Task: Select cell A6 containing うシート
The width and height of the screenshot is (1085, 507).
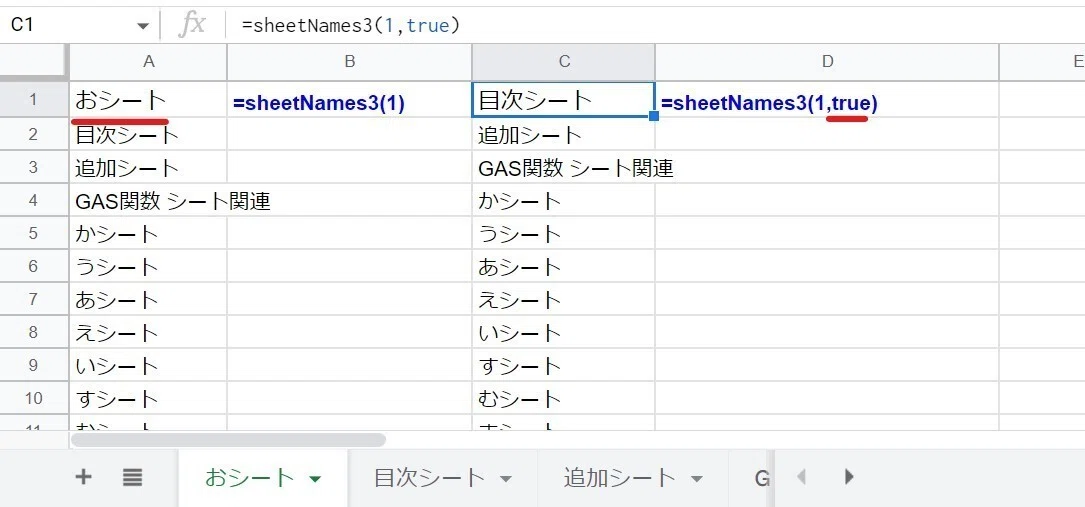Action: tap(148, 266)
